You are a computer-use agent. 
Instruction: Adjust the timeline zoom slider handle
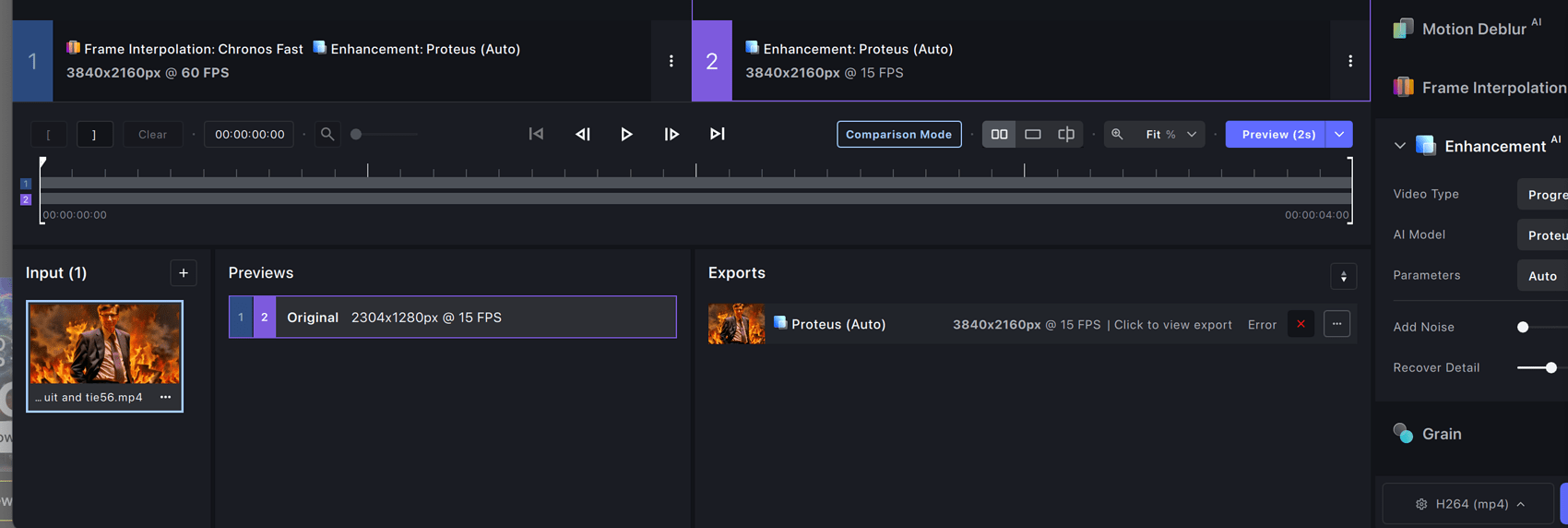(356, 135)
